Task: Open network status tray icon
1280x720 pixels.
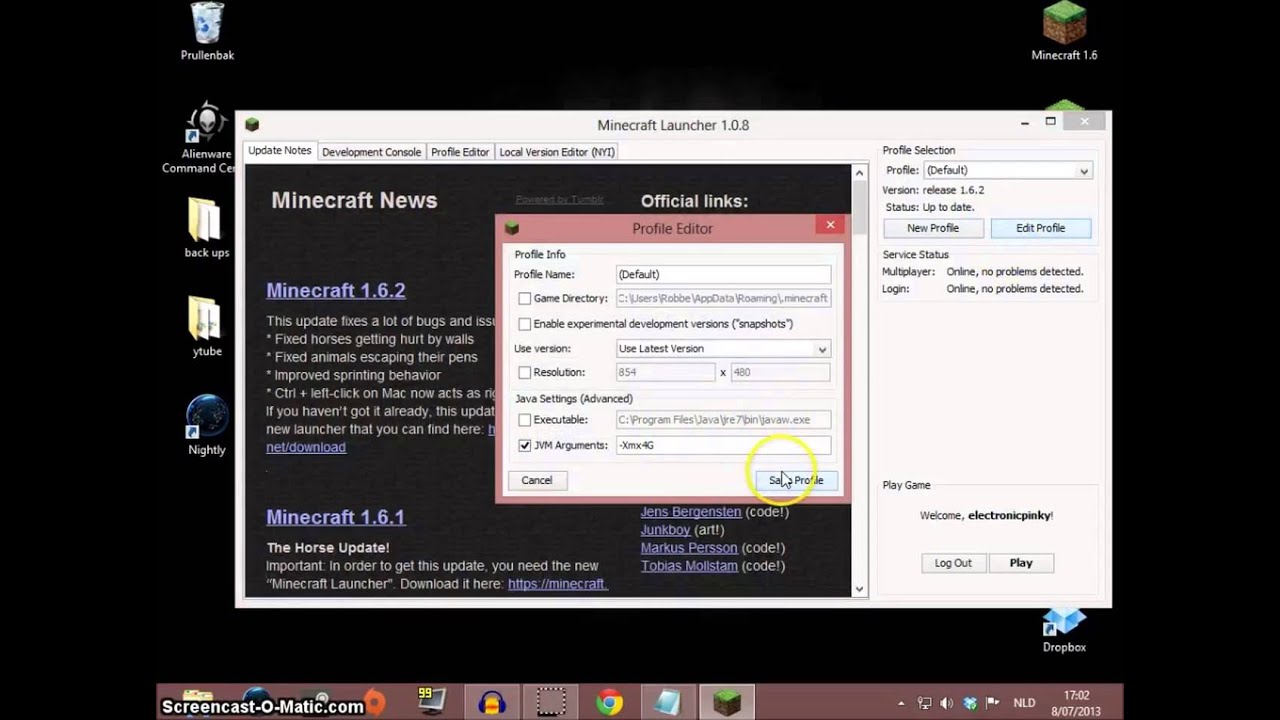Action: point(925,703)
